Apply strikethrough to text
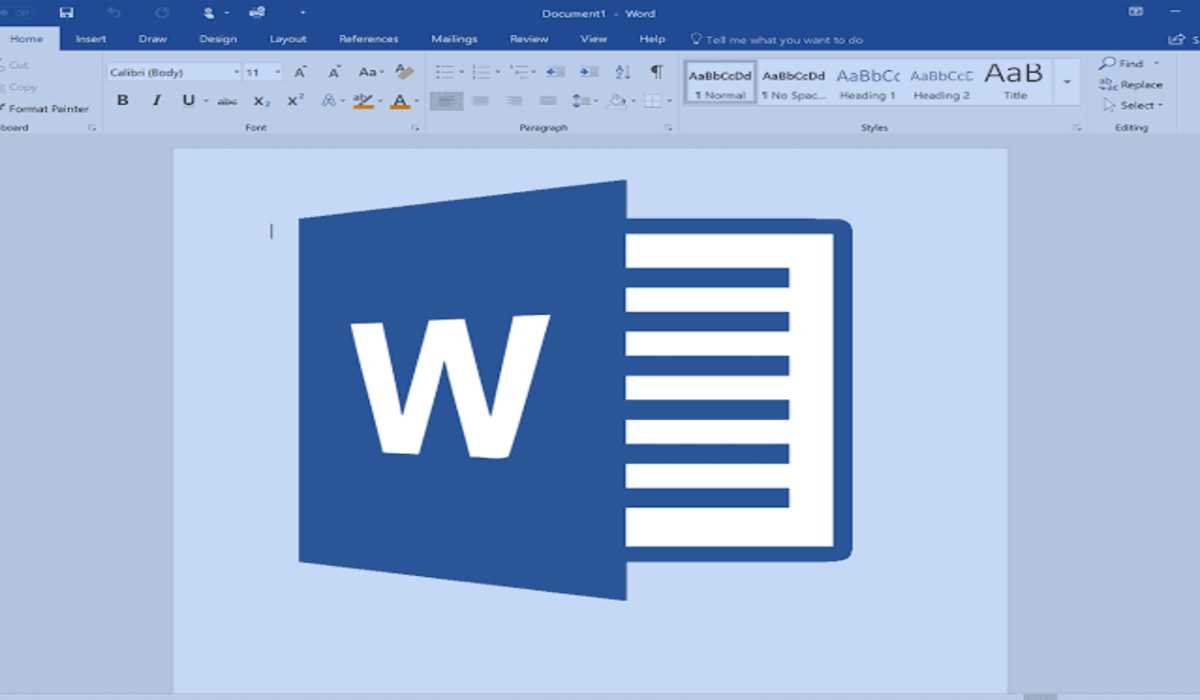 click(x=228, y=100)
